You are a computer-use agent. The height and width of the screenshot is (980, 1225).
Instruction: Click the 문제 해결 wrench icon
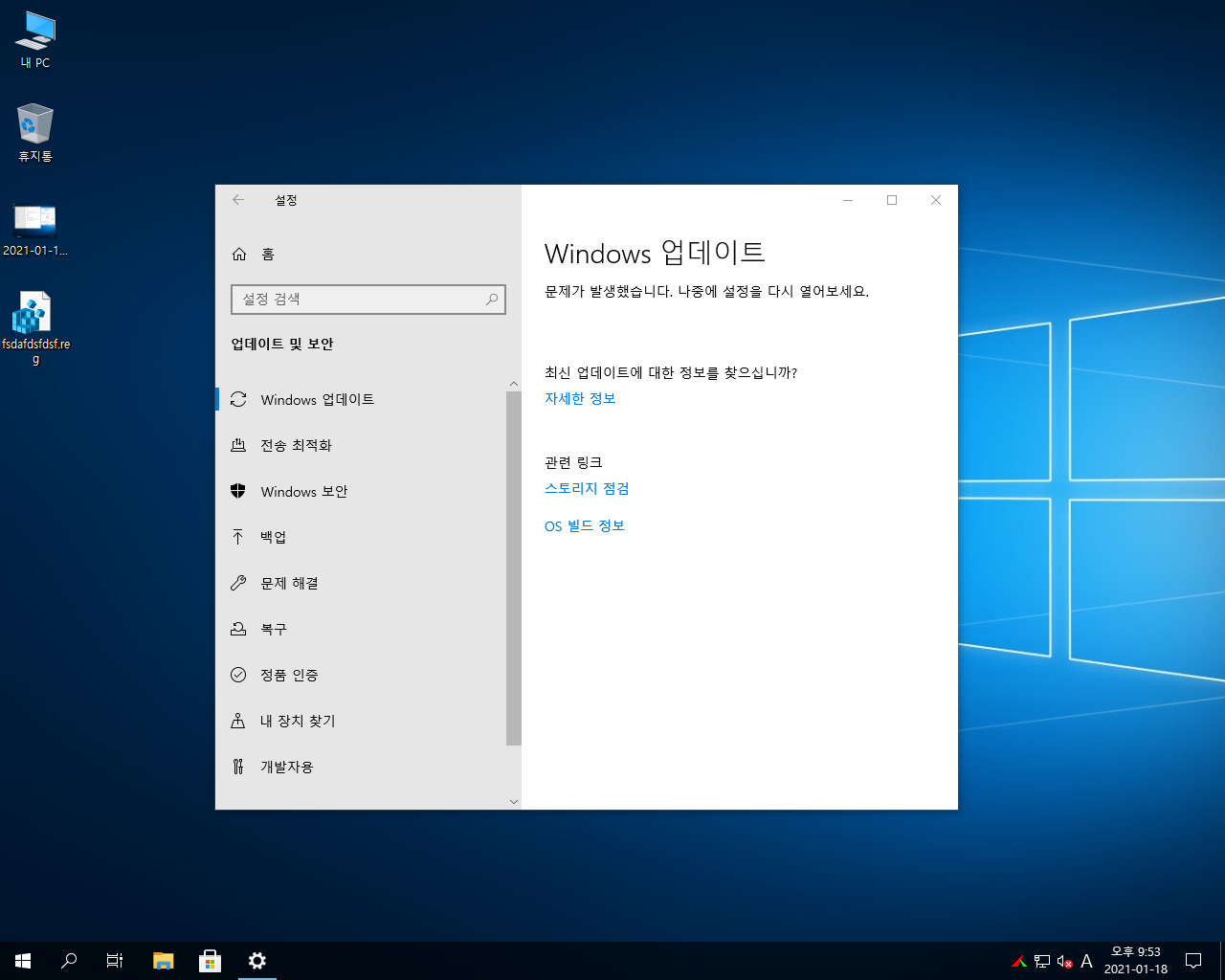[x=238, y=583]
